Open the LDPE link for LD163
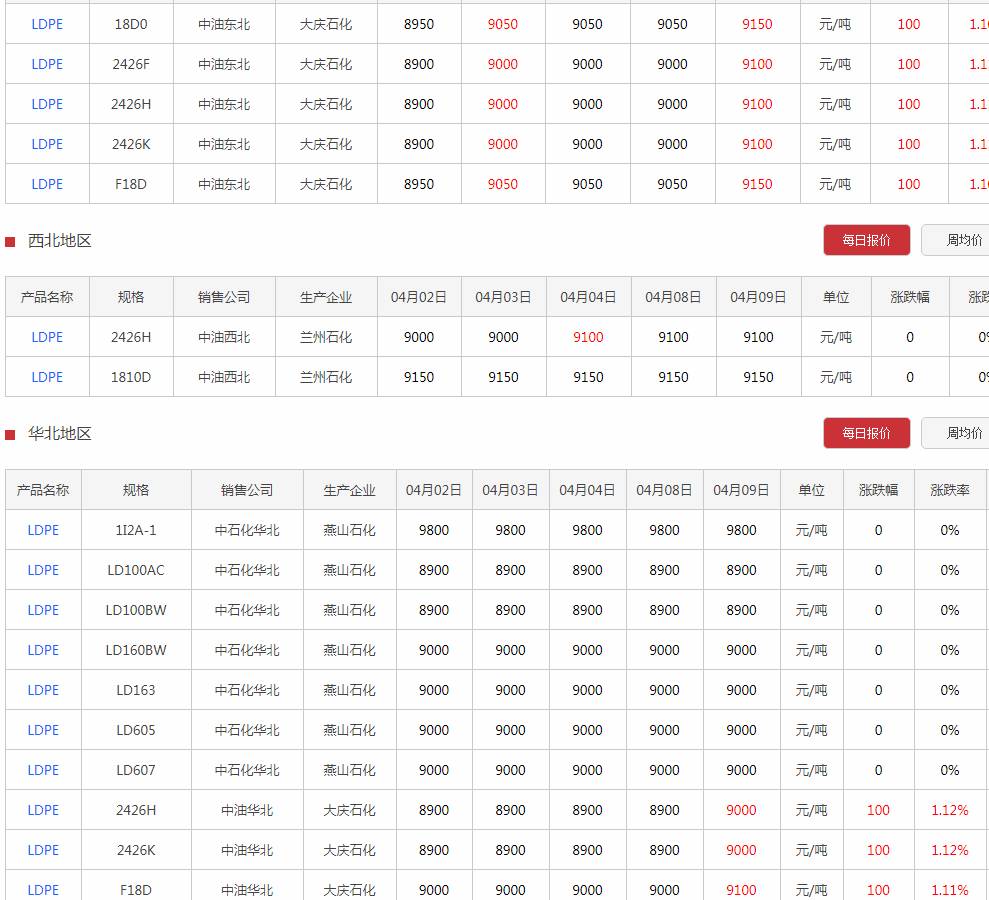This screenshot has width=989, height=900. pyautogui.click(x=43, y=690)
